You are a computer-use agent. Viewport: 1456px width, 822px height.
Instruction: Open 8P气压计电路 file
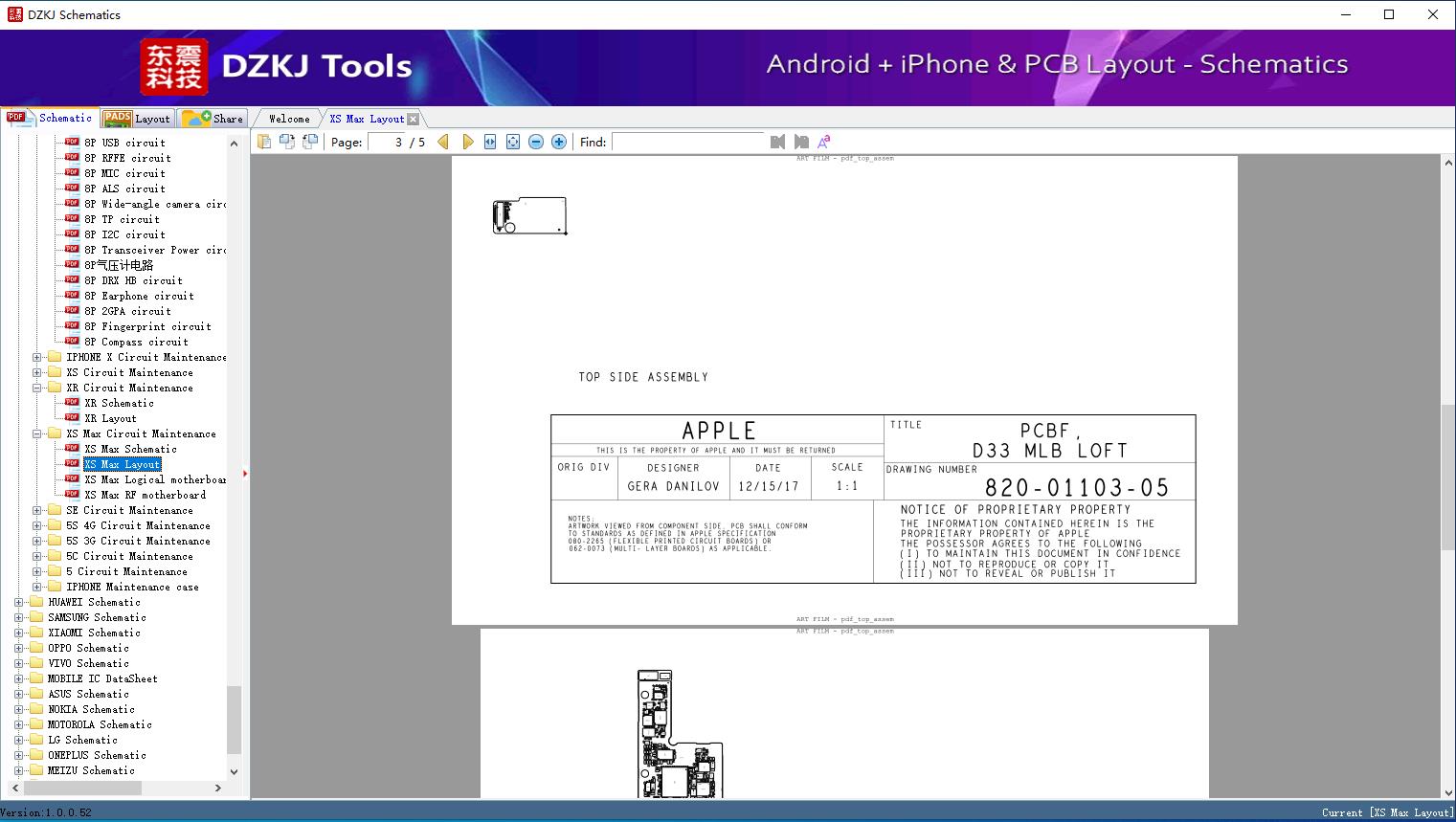coord(119,265)
